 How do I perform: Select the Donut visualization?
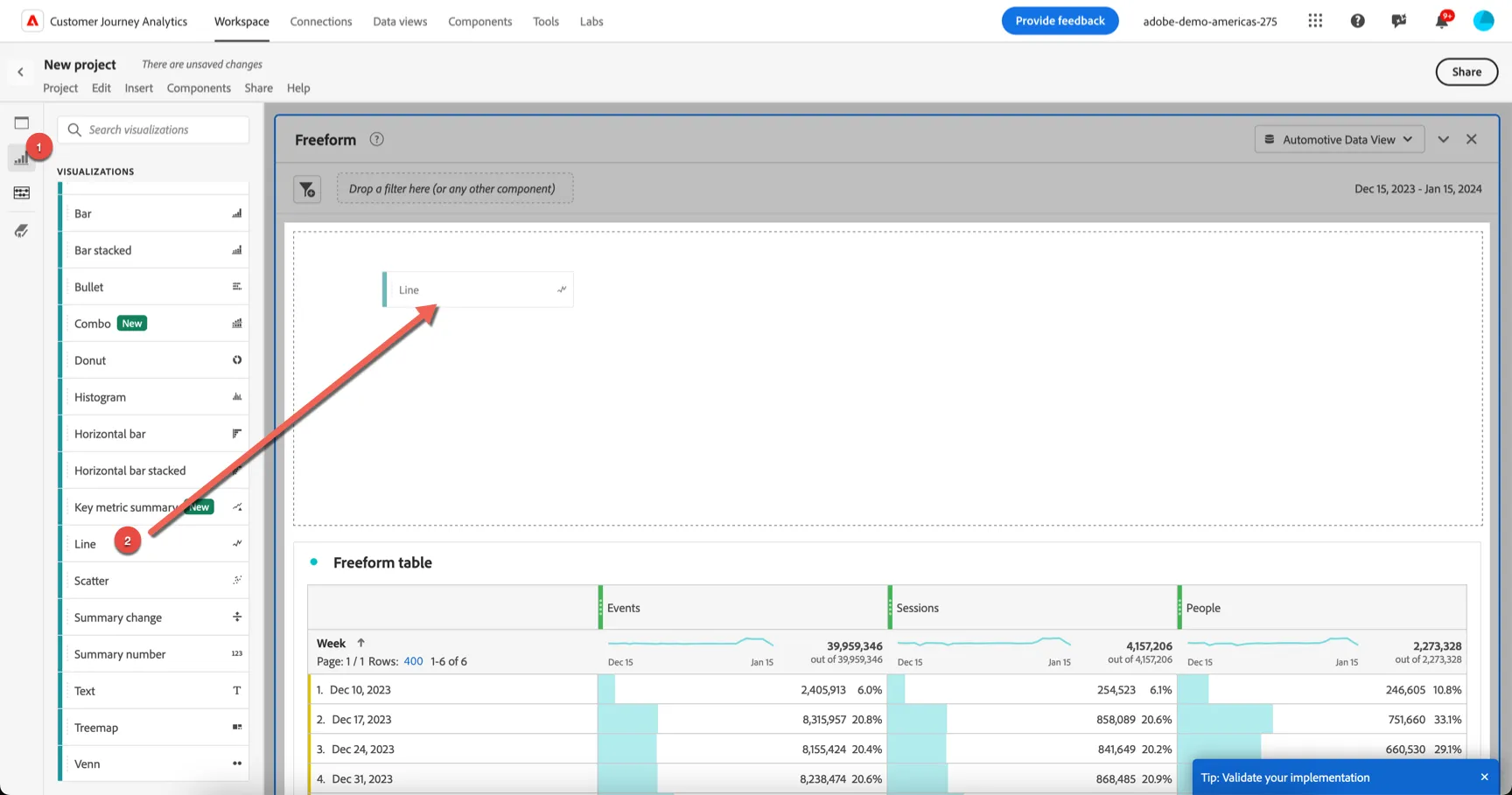click(x=154, y=360)
